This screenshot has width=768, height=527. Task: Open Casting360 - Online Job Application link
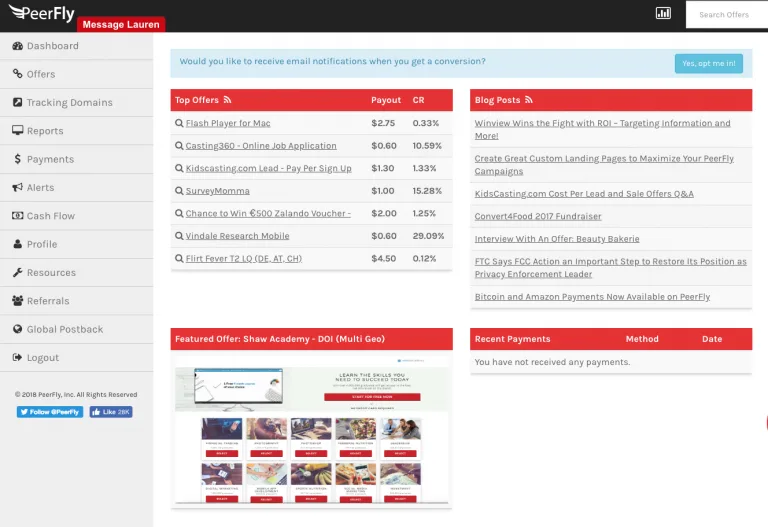261,146
